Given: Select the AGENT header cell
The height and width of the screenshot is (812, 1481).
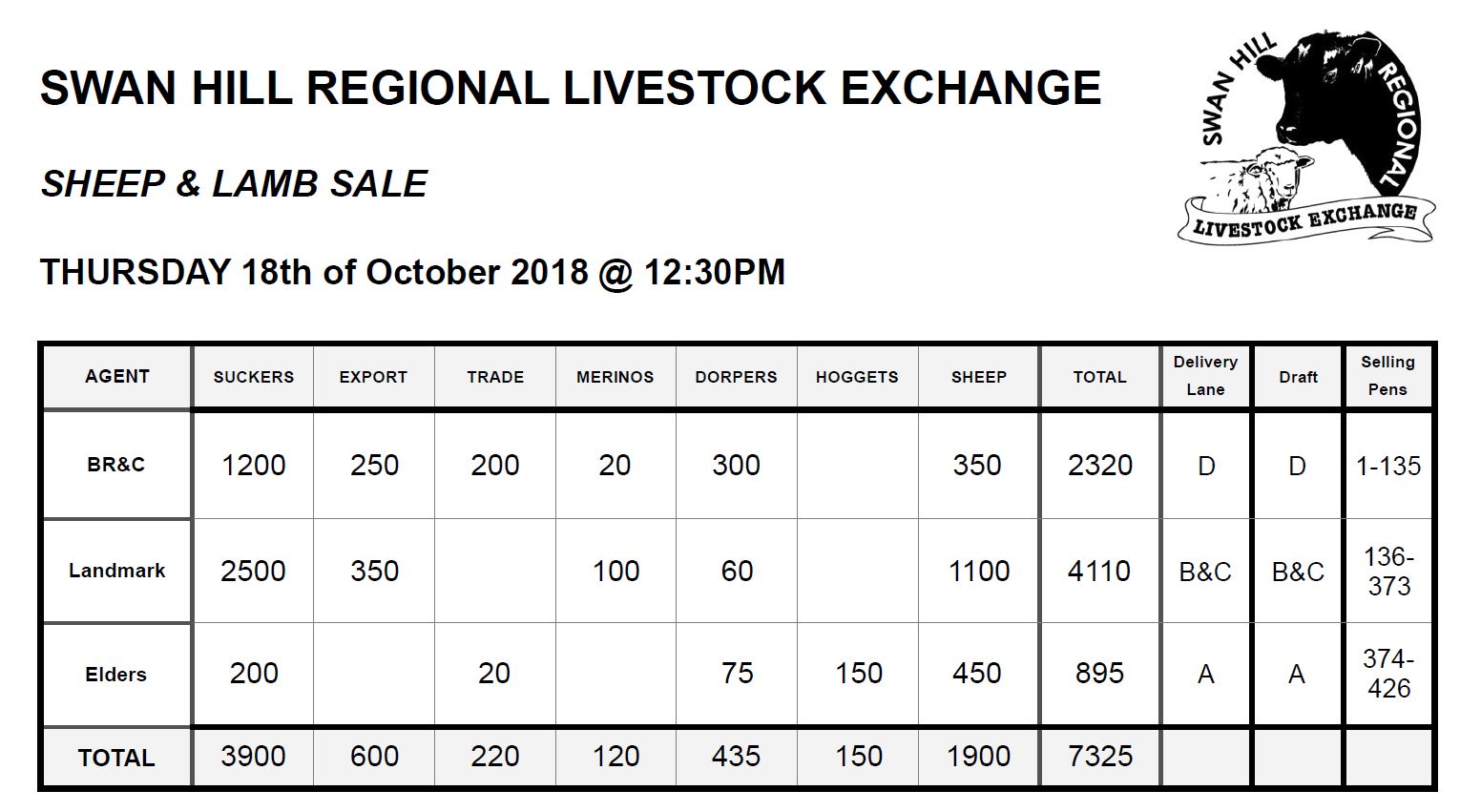Looking at the screenshot, I should click(x=116, y=376).
